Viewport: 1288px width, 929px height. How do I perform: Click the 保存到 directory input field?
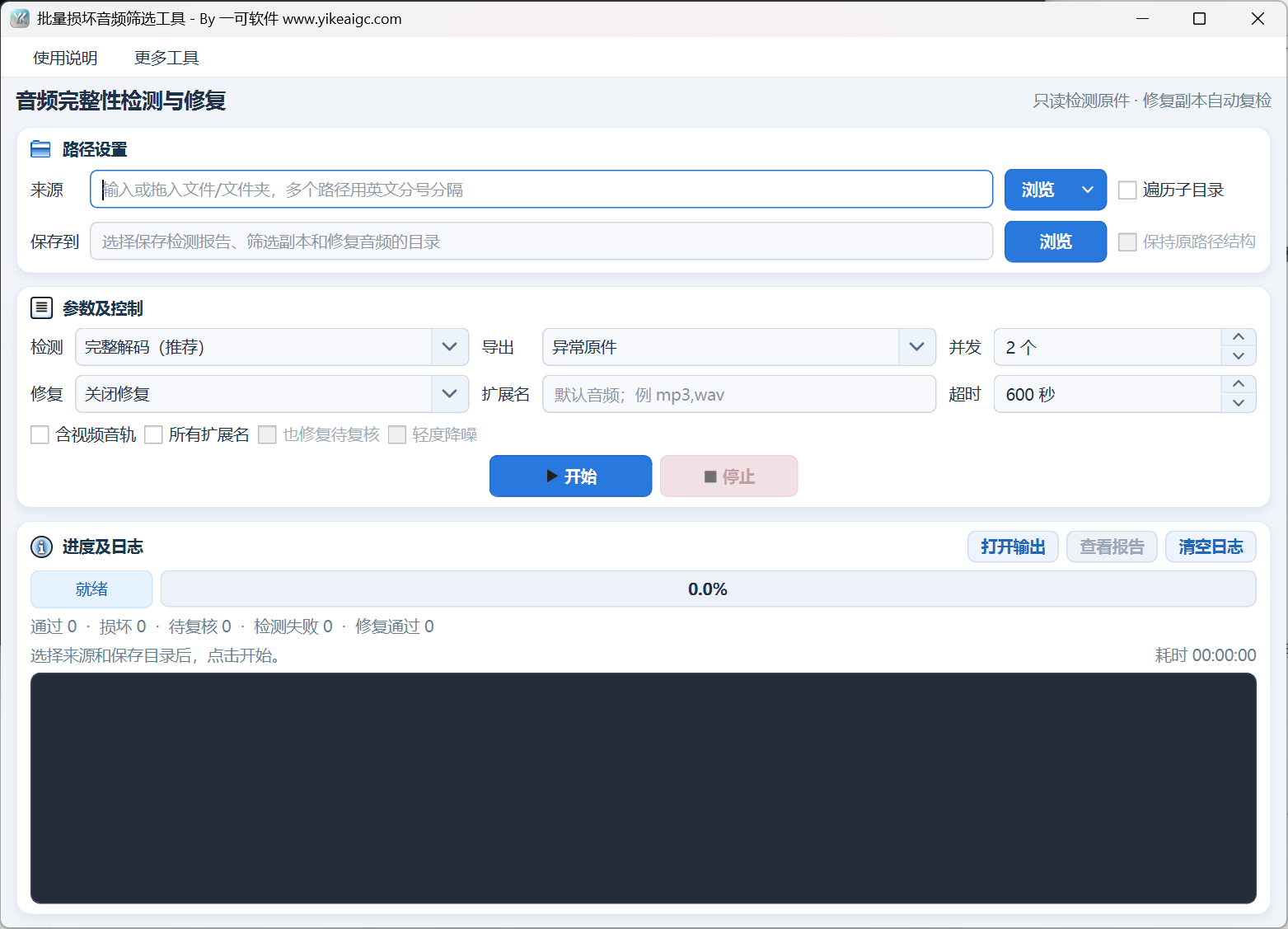click(x=541, y=242)
